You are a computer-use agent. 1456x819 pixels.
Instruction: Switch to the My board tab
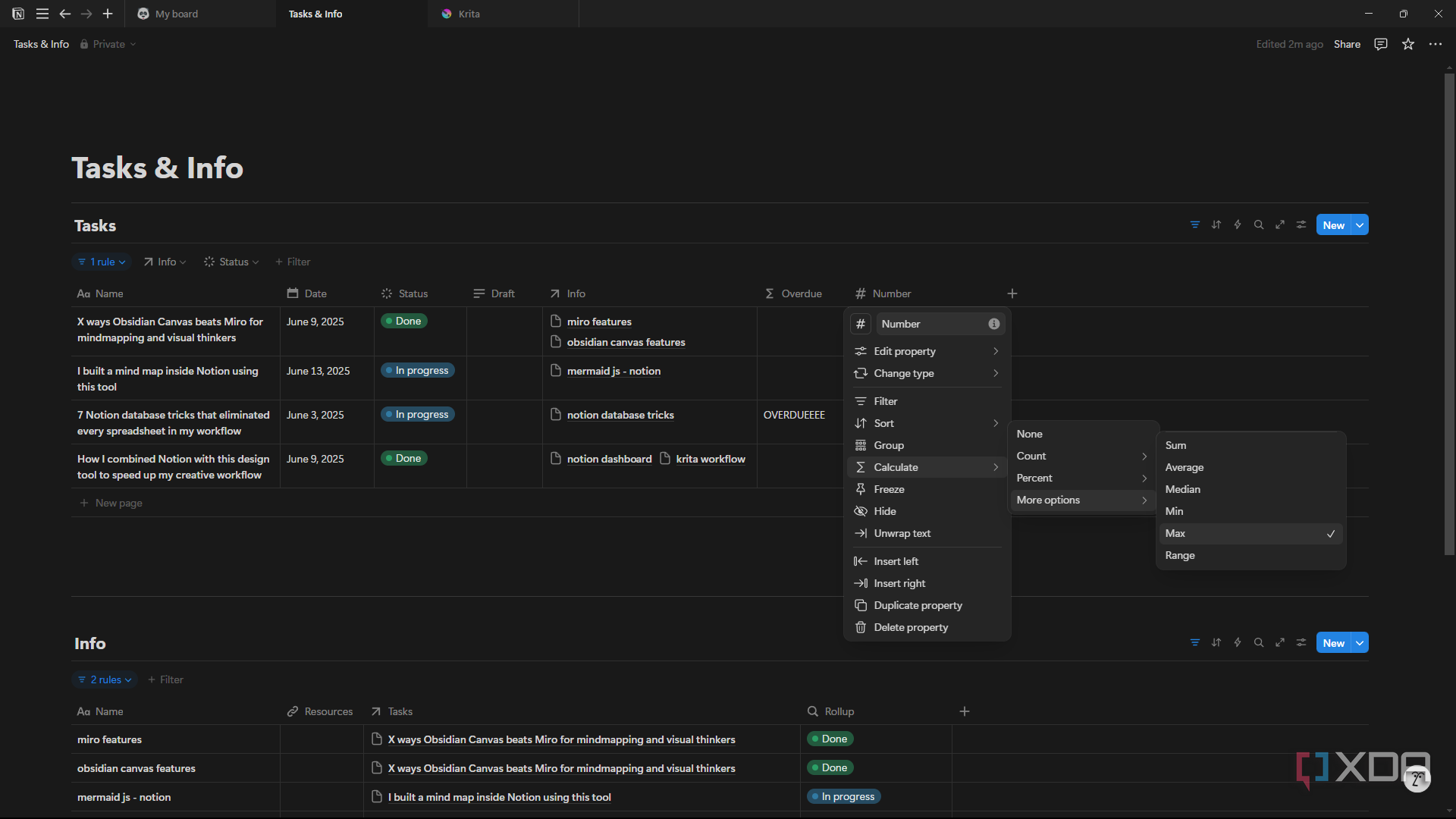200,14
